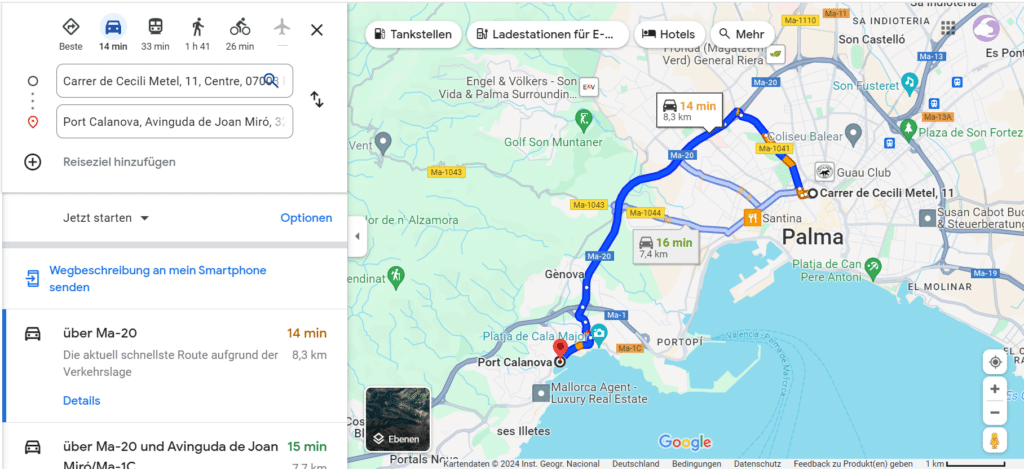Select the driving travel mode icon
Image resolution: width=1024 pixels, height=469 pixels.
(113, 27)
